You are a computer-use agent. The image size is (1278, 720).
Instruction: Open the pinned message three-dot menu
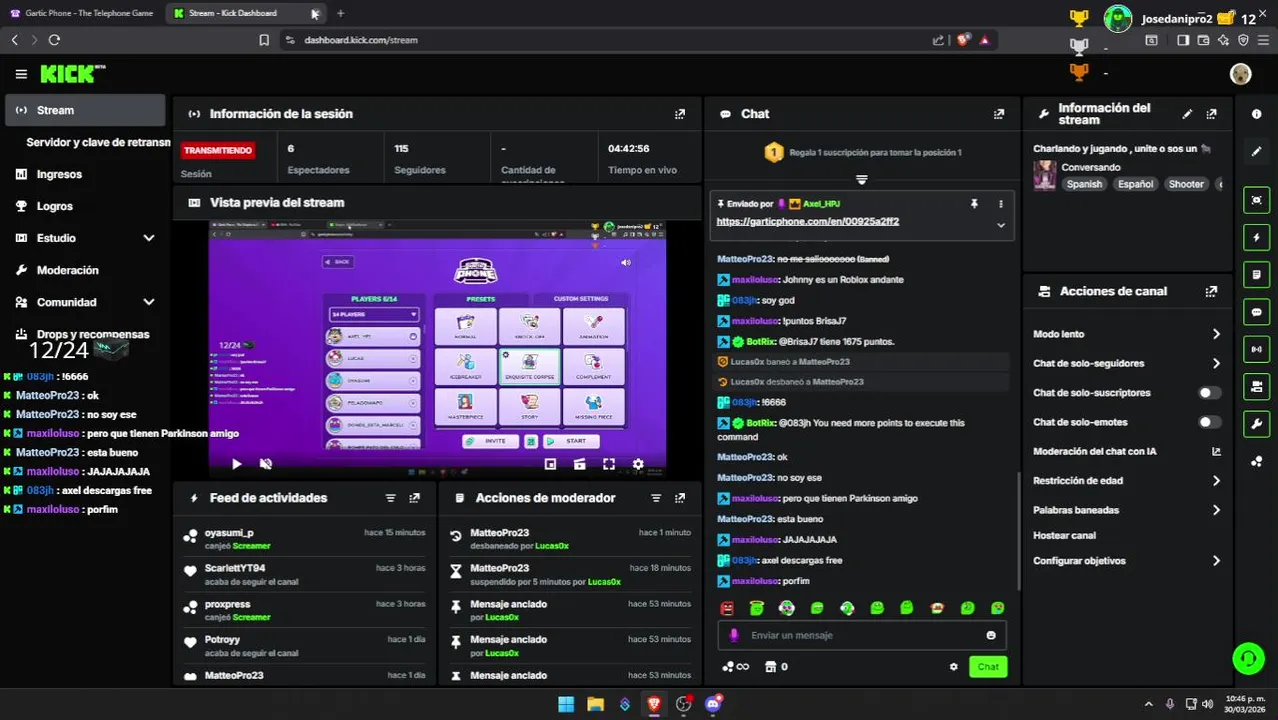click(x=1000, y=203)
